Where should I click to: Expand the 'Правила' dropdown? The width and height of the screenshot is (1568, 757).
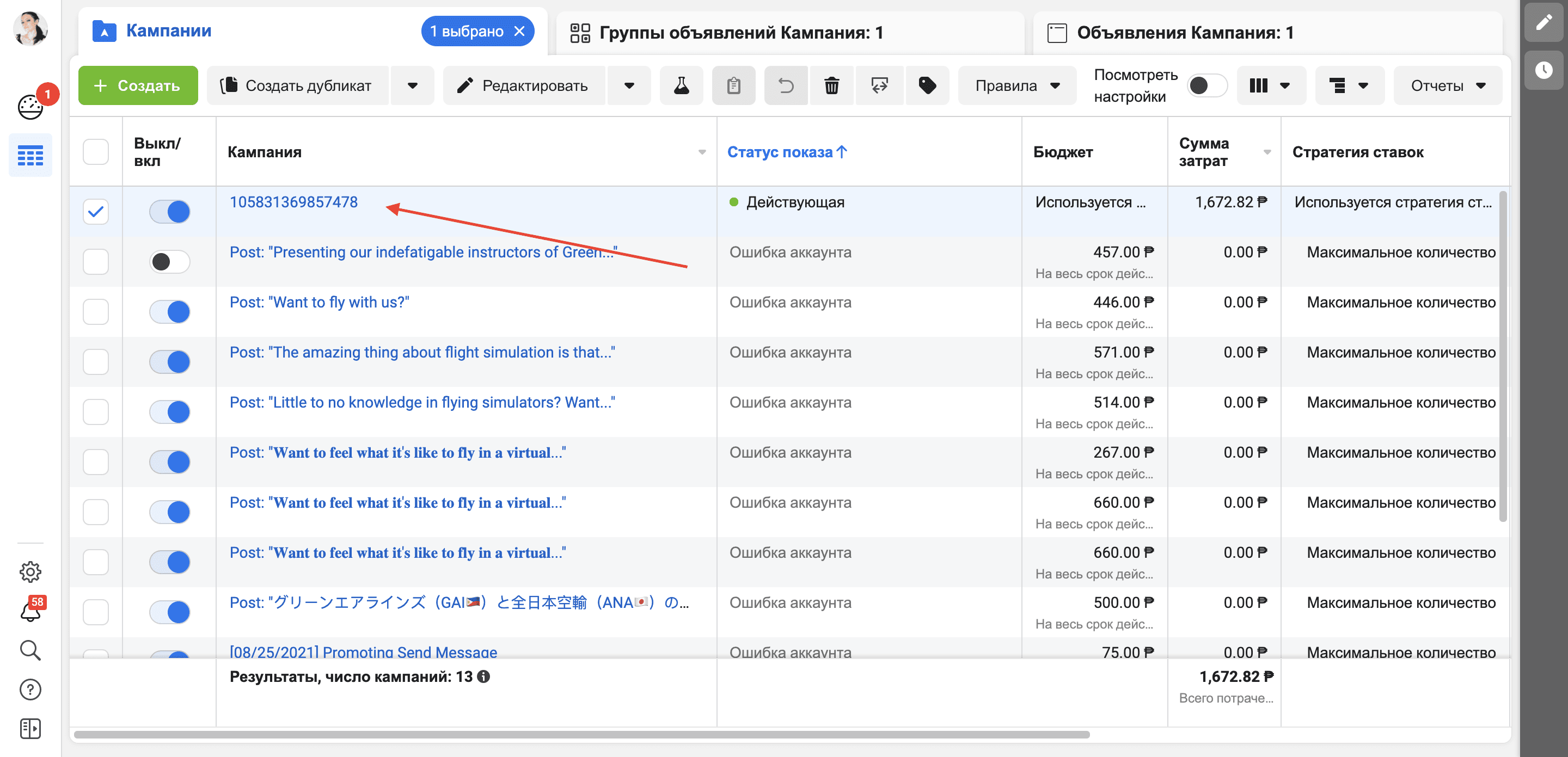tap(1016, 86)
